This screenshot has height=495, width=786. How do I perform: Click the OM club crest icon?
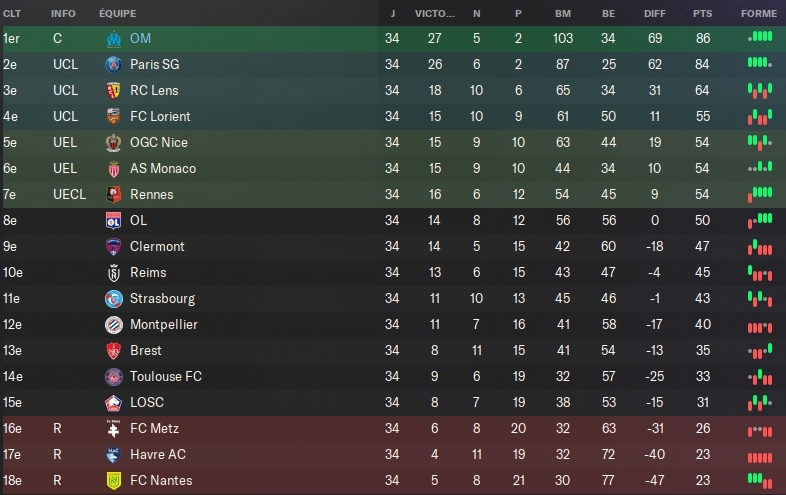pyautogui.click(x=113, y=38)
